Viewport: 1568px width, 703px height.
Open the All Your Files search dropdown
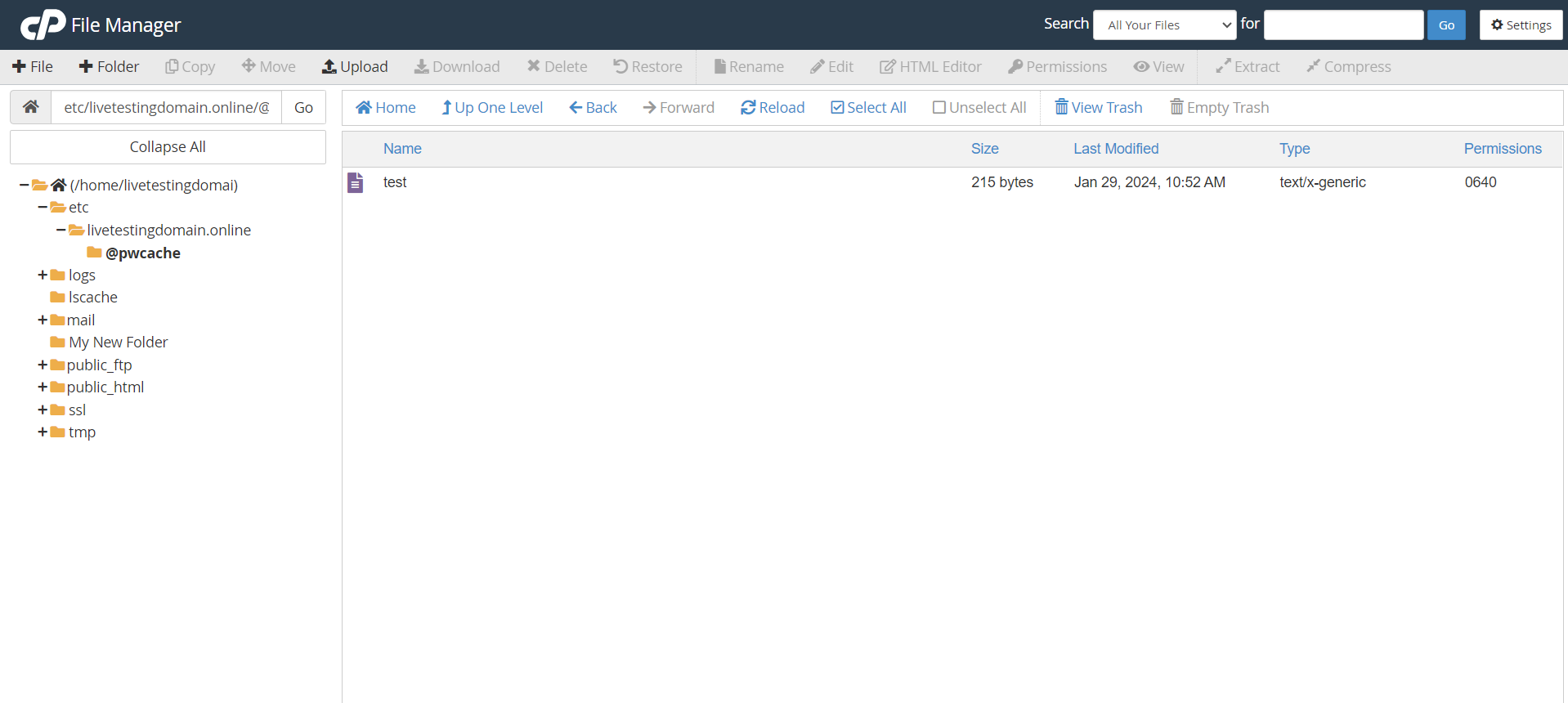click(1165, 25)
